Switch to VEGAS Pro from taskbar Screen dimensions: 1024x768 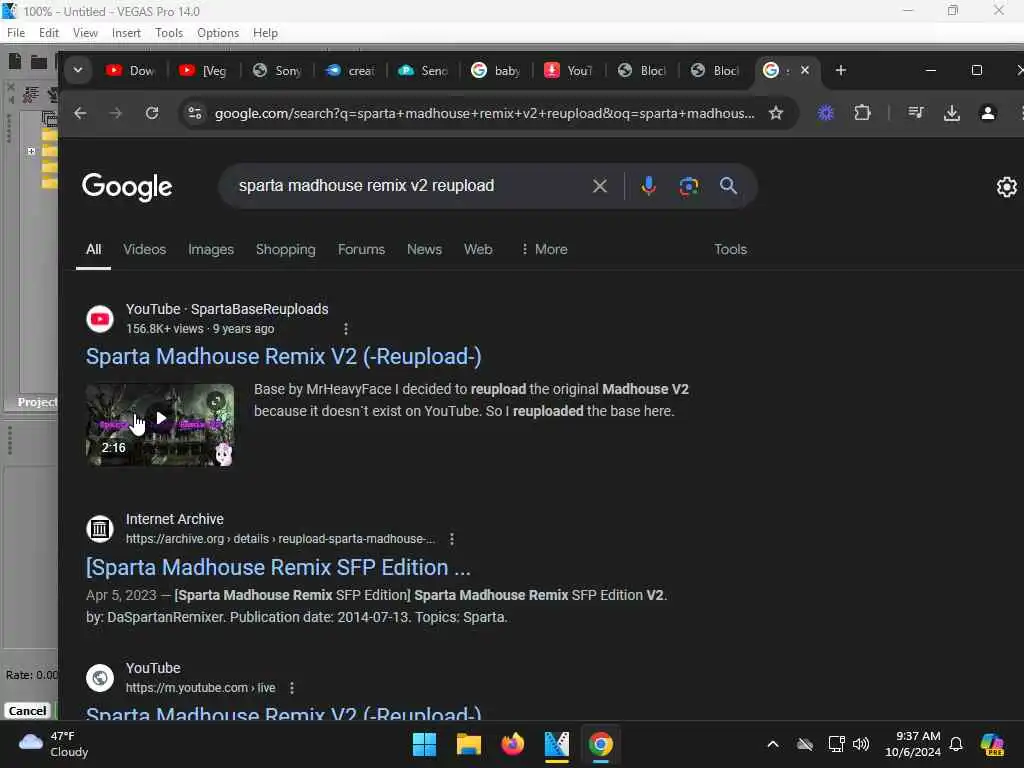click(x=556, y=744)
